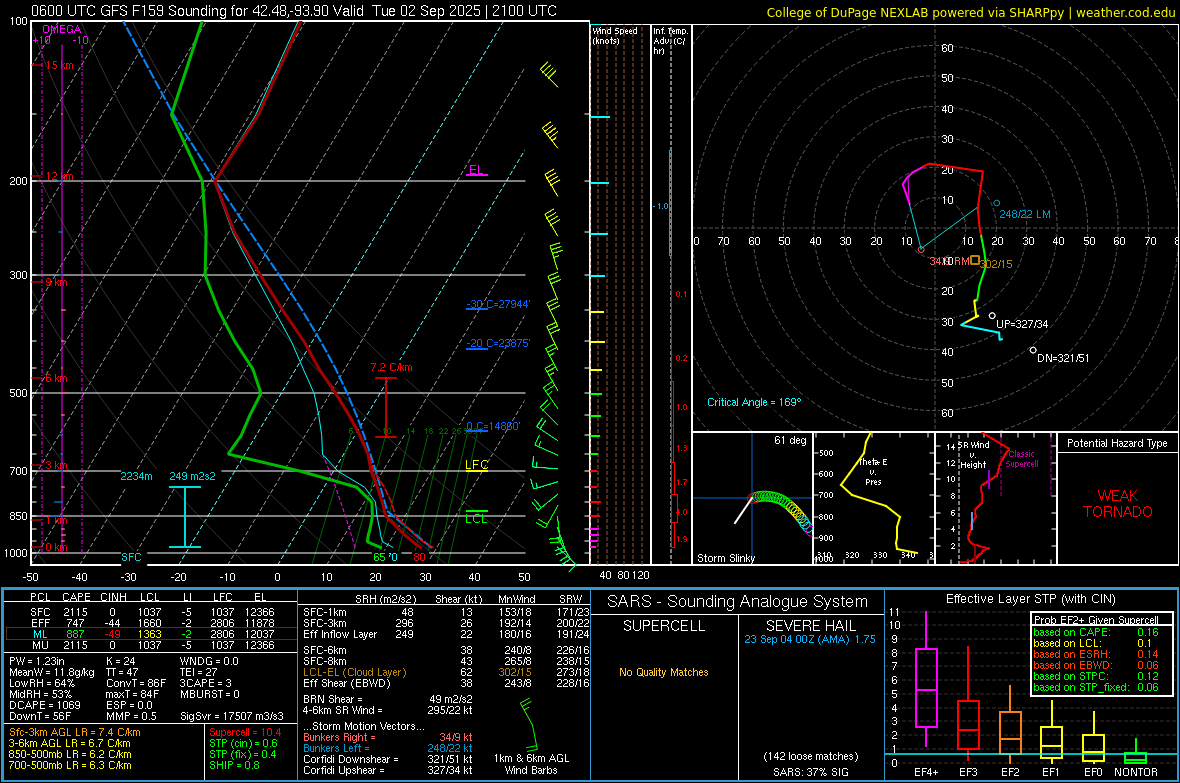Click the SARS: 37% SIG text
This screenshot has height=783, width=1180.
tap(810, 772)
